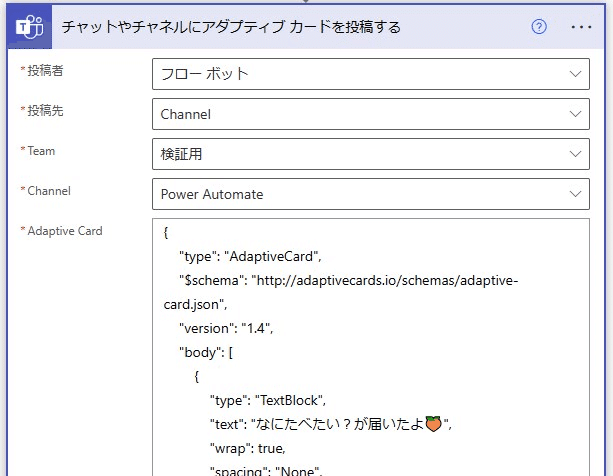613x476 pixels.
Task: Click the line "type": "AdaptiveCard"
Action: tap(250, 256)
